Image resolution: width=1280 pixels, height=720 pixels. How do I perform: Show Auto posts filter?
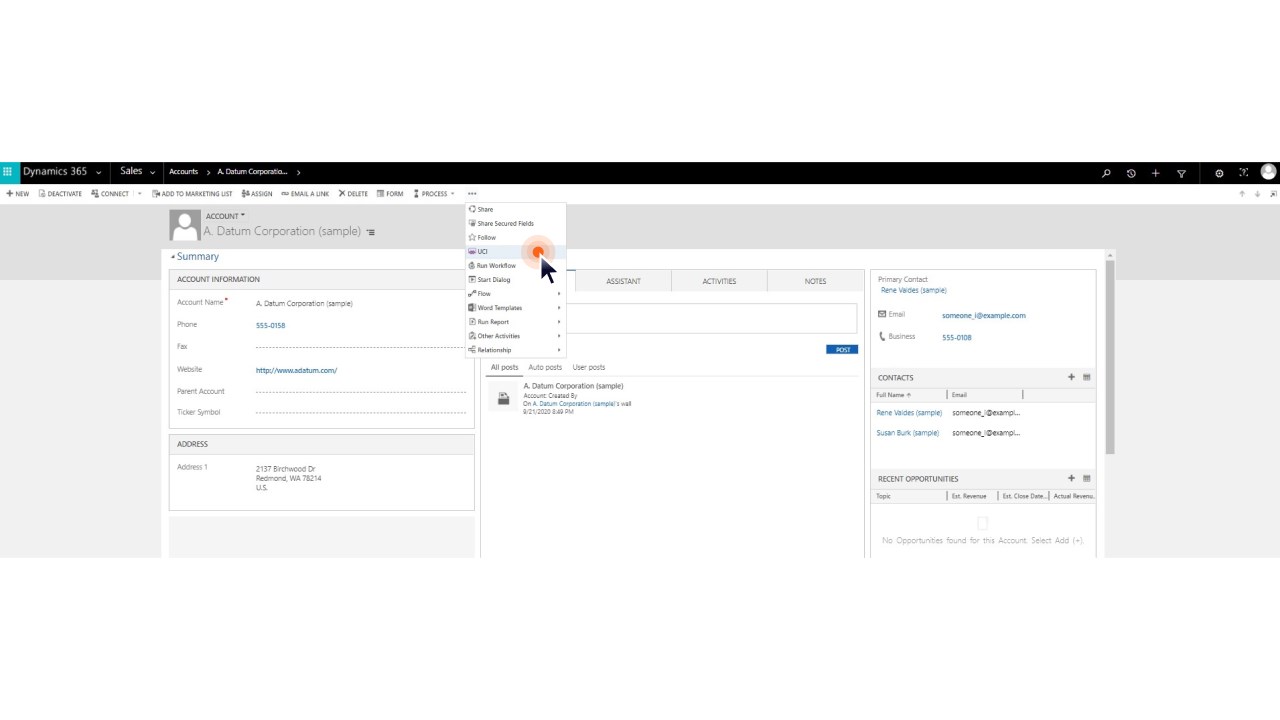coord(545,367)
